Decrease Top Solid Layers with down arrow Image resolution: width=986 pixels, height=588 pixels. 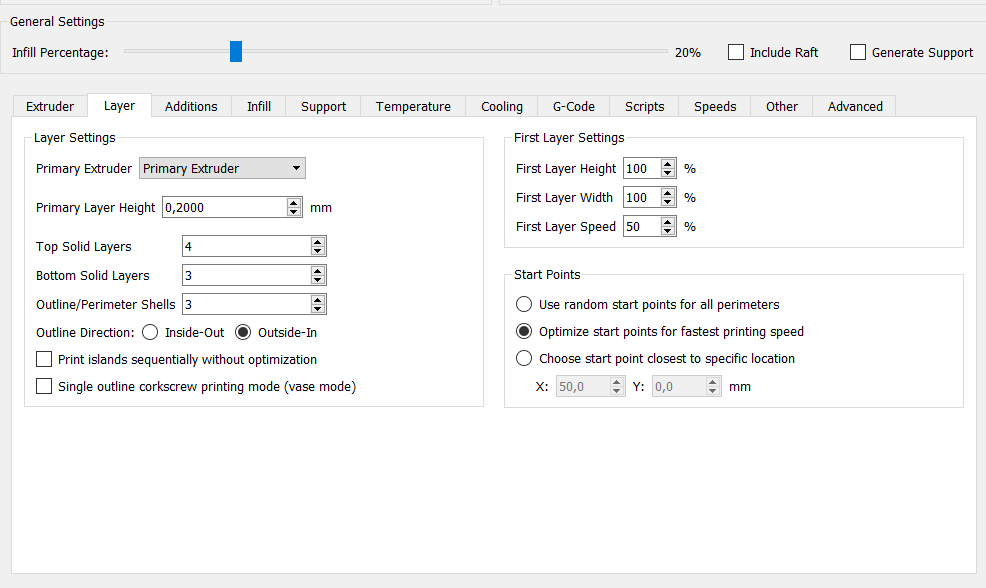click(317, 251)
